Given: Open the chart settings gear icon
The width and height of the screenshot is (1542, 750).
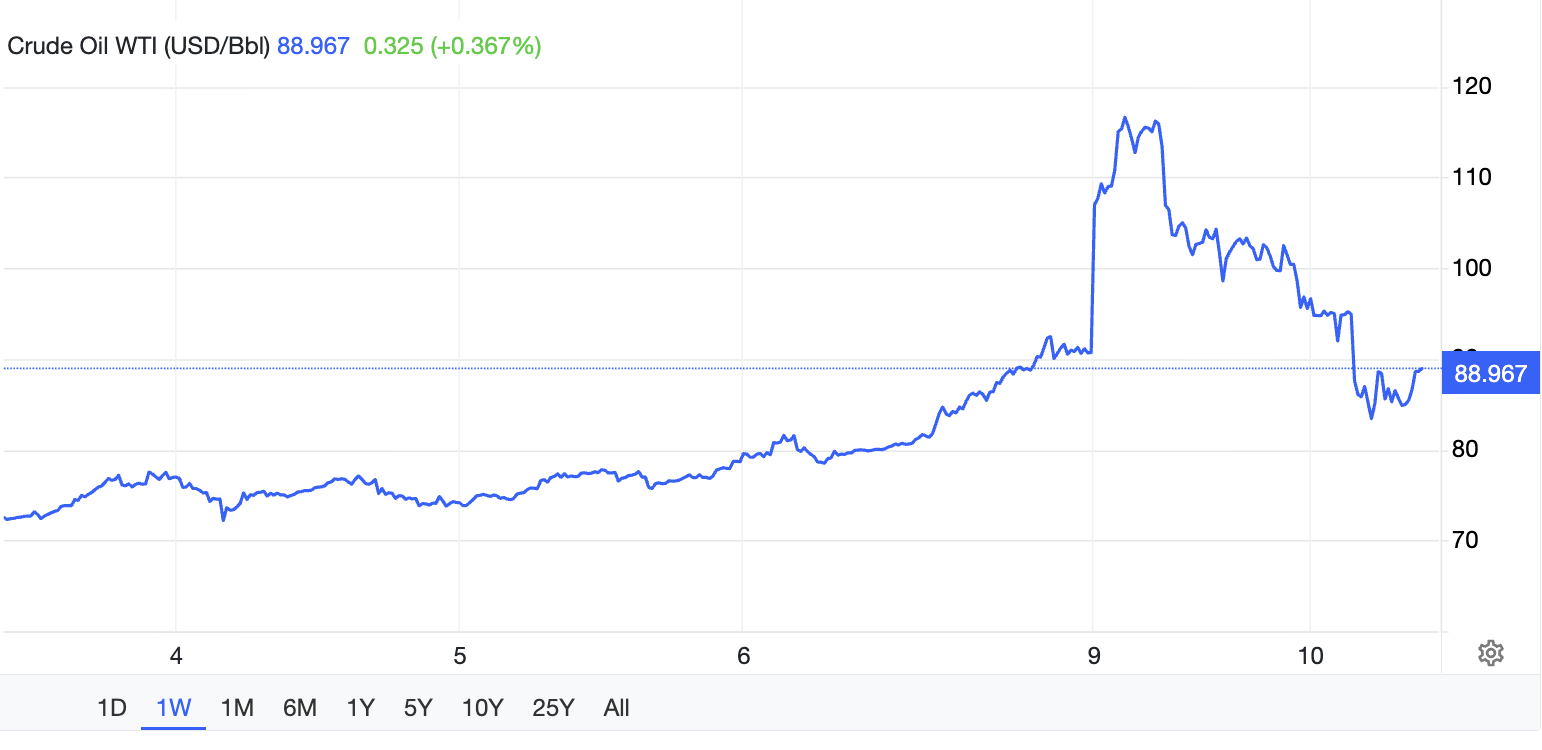Looking at the screenshot, I should pyautogui.click(x=1491, y=652).
